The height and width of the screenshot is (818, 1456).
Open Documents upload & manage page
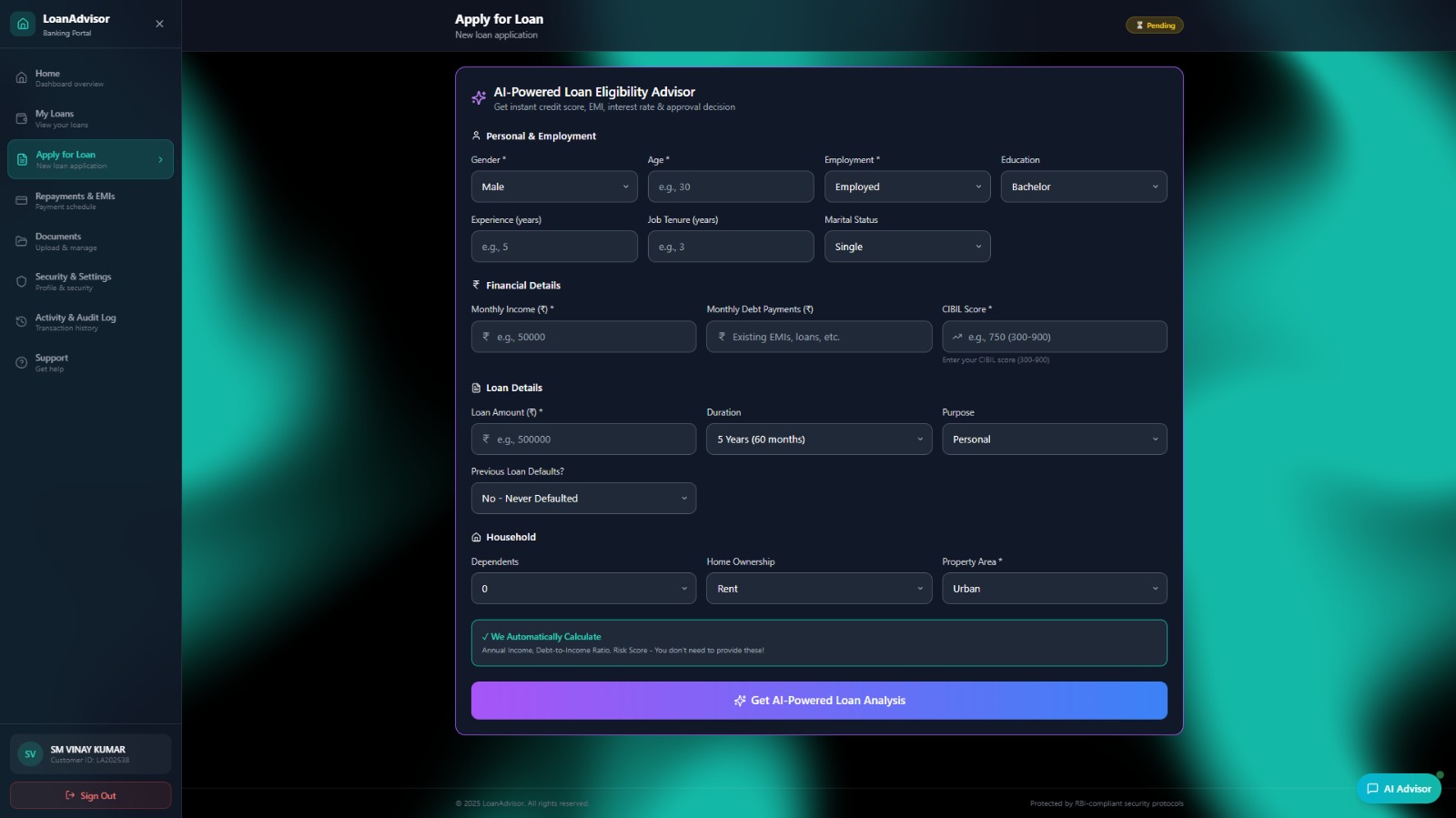90,241
